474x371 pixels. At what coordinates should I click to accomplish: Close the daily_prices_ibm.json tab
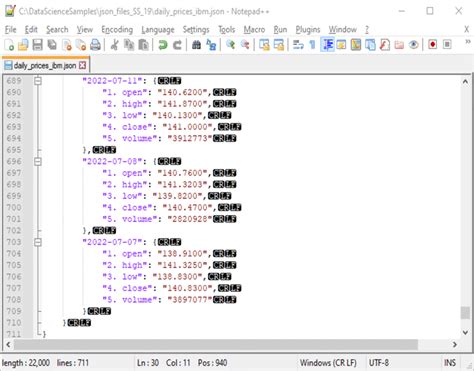82,65
